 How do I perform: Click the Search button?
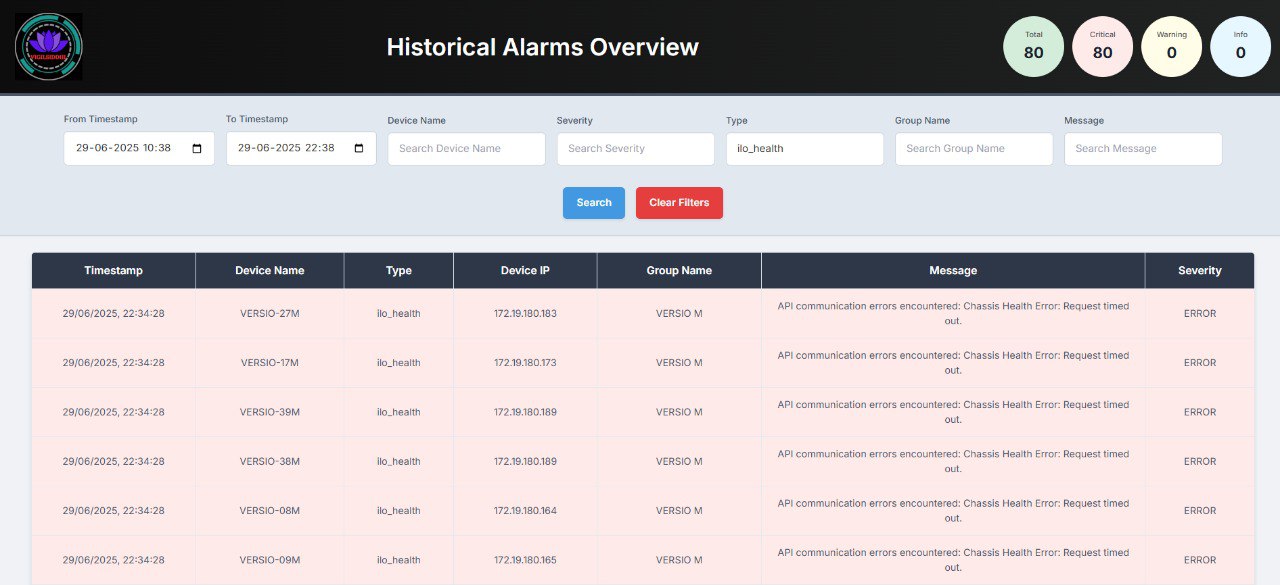pos(593,202)
